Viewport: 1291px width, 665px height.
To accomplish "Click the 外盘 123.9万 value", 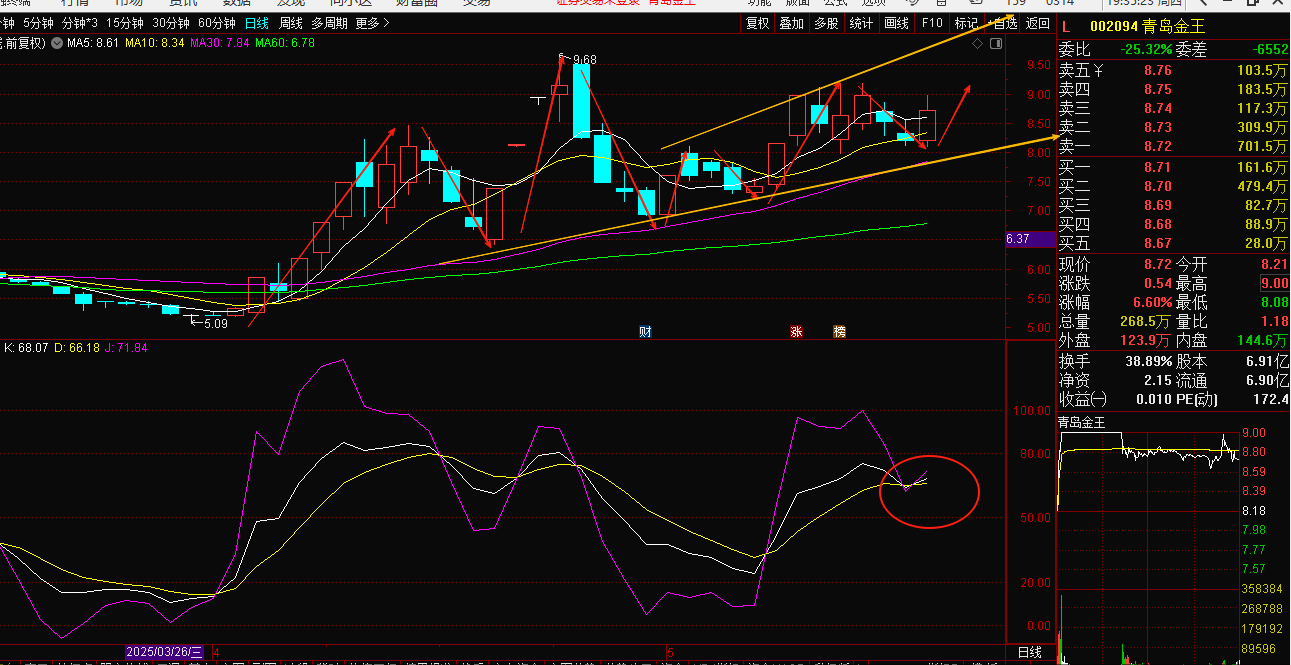I will pos(1147,341).
